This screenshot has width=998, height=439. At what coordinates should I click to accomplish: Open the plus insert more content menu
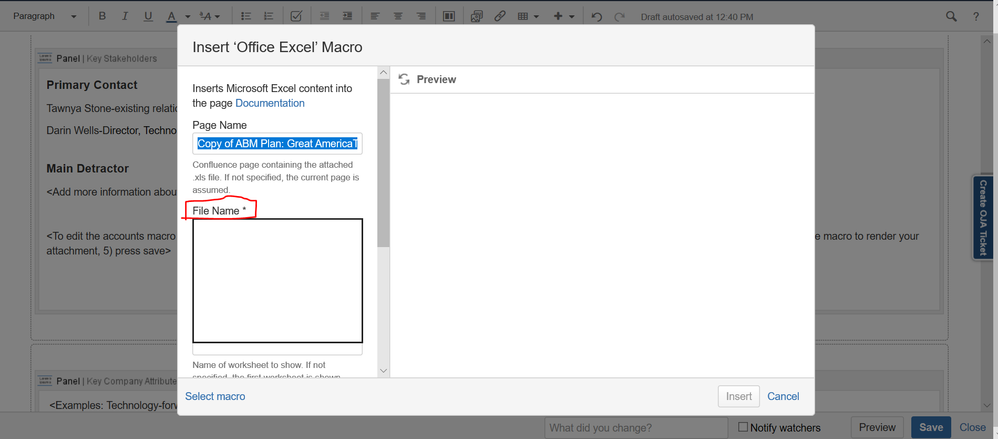click(563, 17)
